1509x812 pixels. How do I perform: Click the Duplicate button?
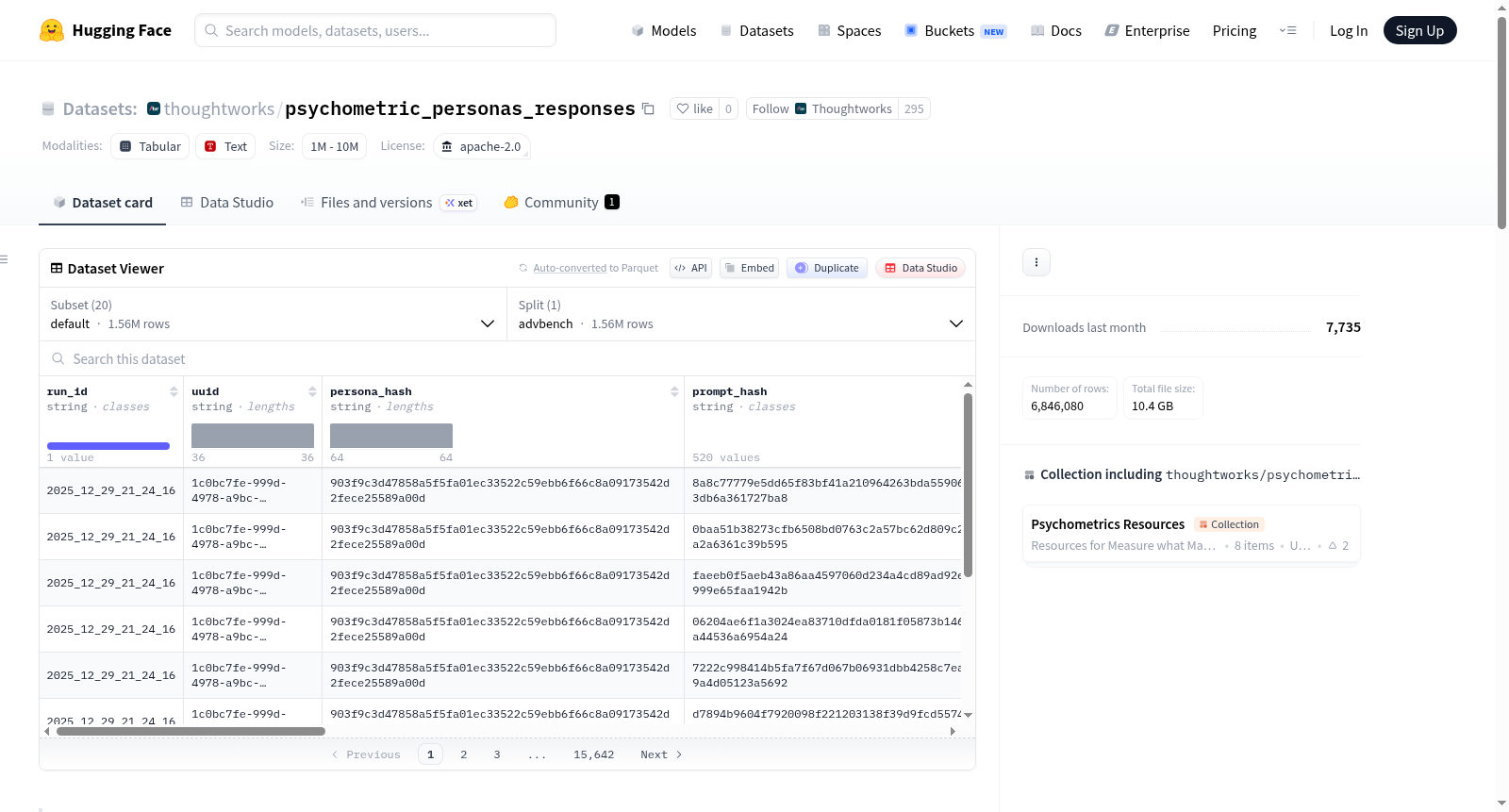tap(827, 268)
